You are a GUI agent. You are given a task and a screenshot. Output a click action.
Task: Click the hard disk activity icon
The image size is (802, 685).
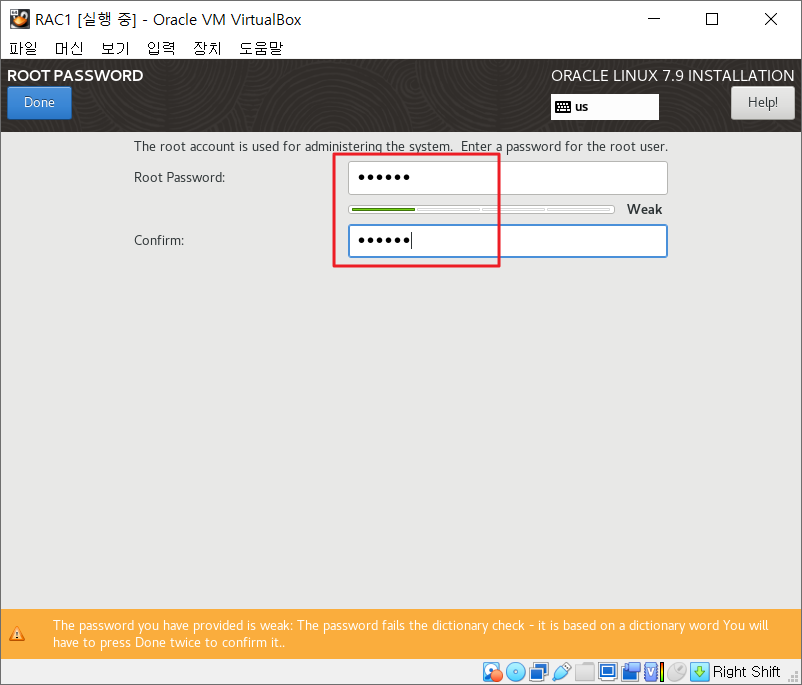click(x=493, y=672)
